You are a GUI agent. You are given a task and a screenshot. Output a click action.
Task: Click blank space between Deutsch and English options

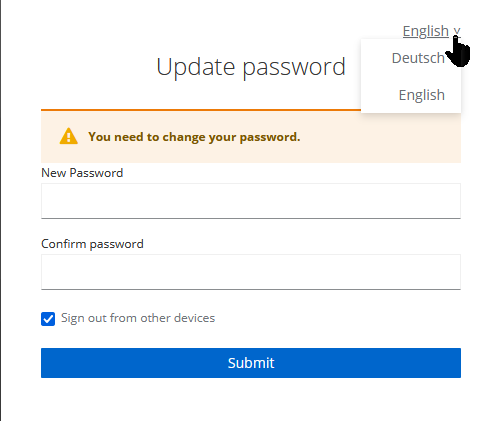point(411,77)
